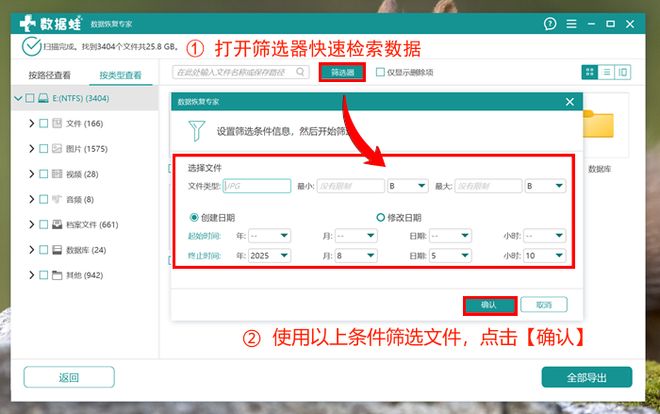Expand the 档案文件 (661) tree node
Viewport: 660px width, 414px height.
[32, 224]
